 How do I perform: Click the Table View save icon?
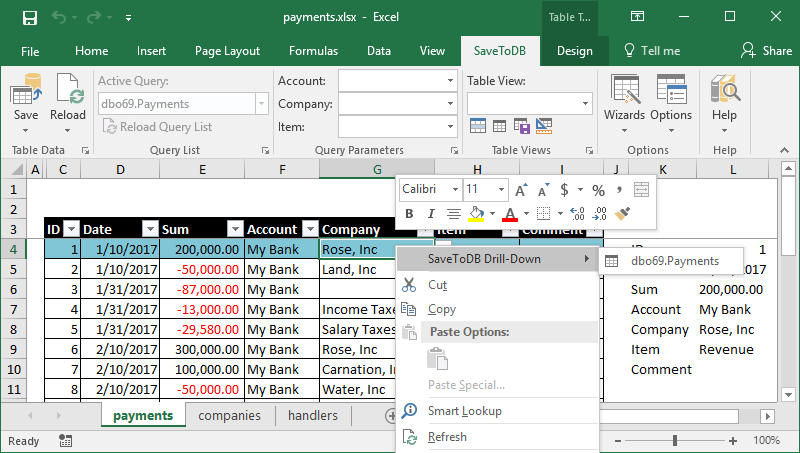tap(521, 125)
